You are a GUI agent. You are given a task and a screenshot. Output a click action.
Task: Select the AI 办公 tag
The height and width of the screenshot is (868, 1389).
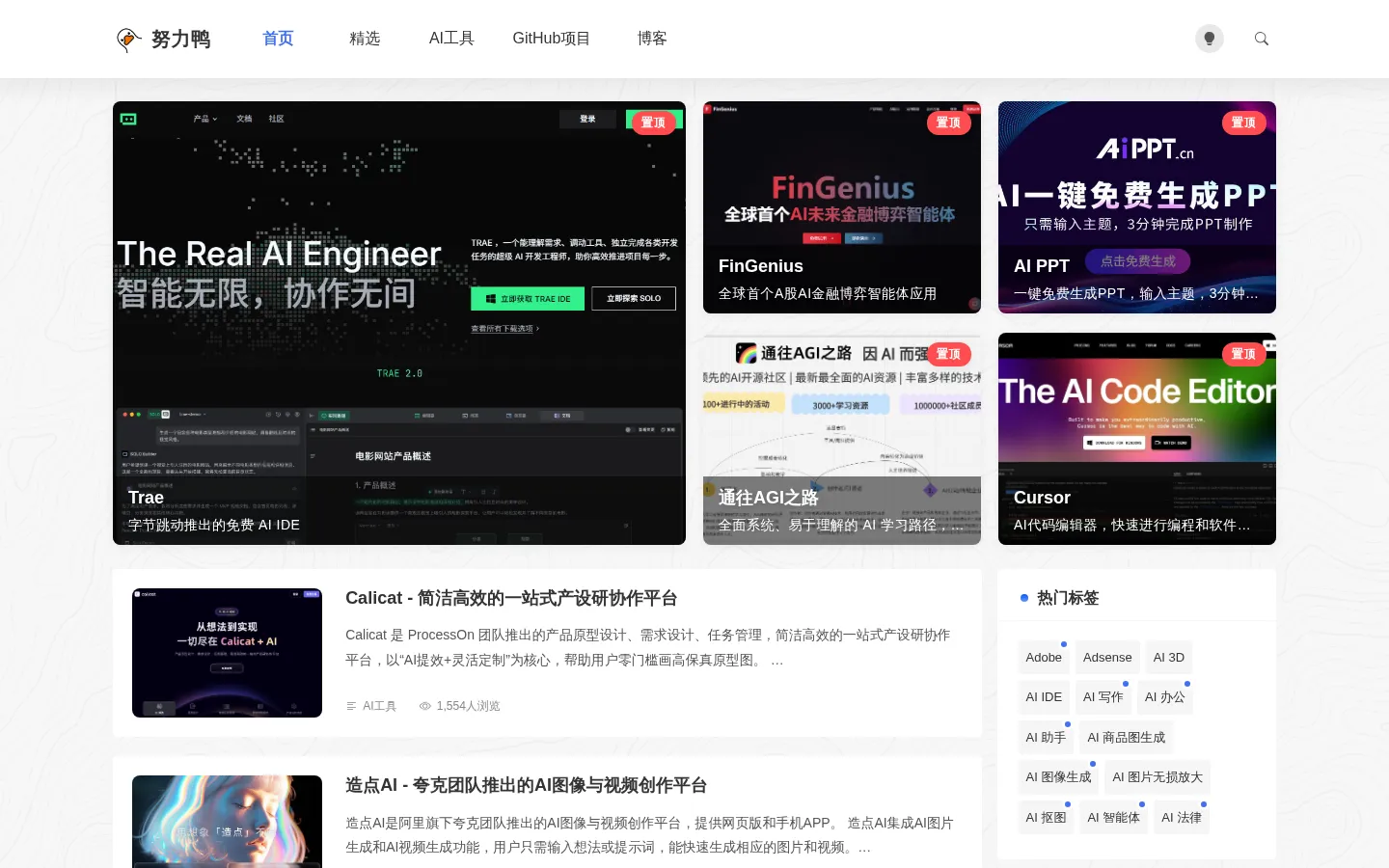[x=1165, y=697]
